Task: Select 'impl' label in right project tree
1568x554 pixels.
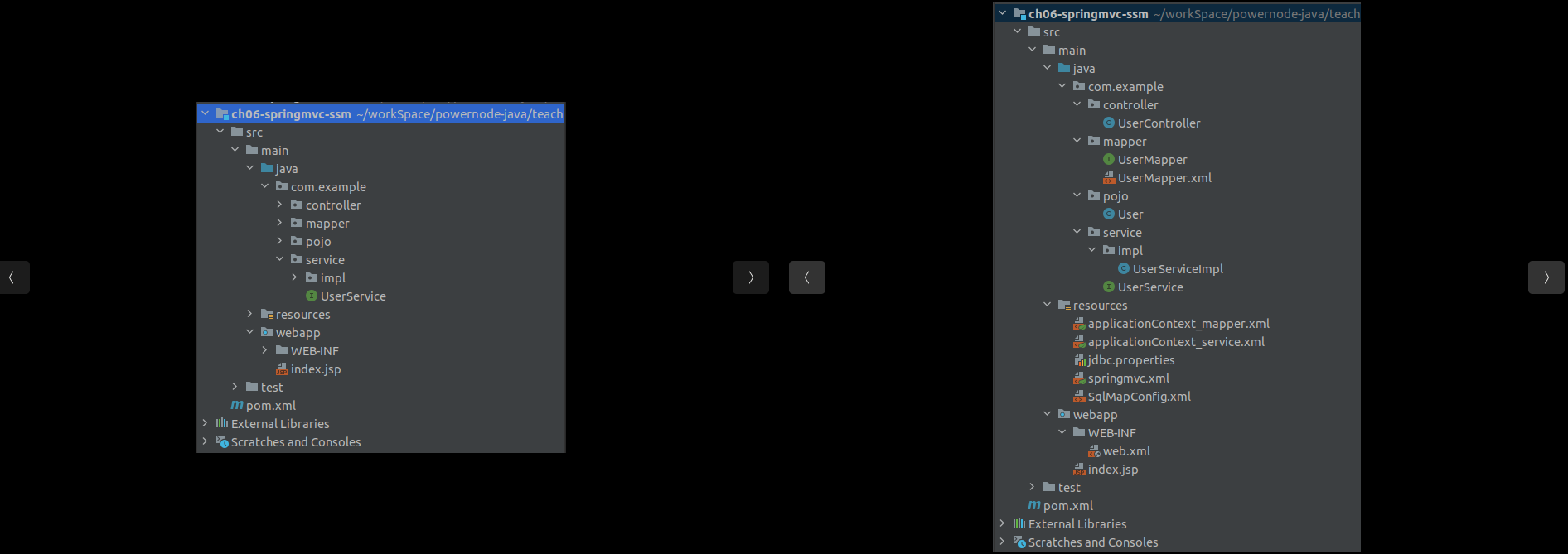Action: pyautogui.click(x=1130, y=251)
